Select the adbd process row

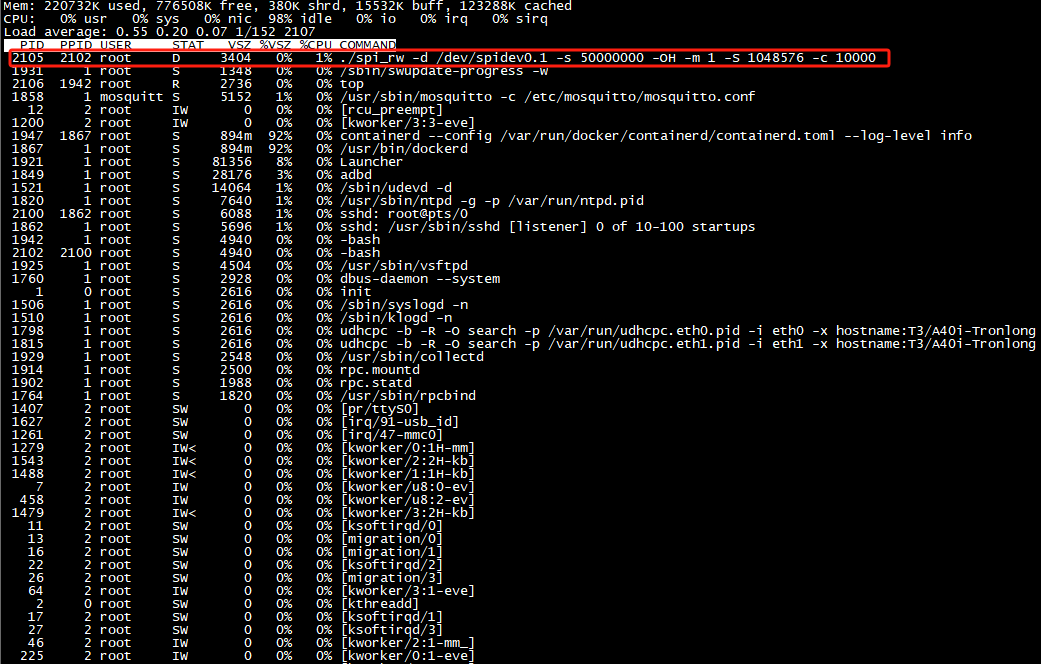point(358,175)
